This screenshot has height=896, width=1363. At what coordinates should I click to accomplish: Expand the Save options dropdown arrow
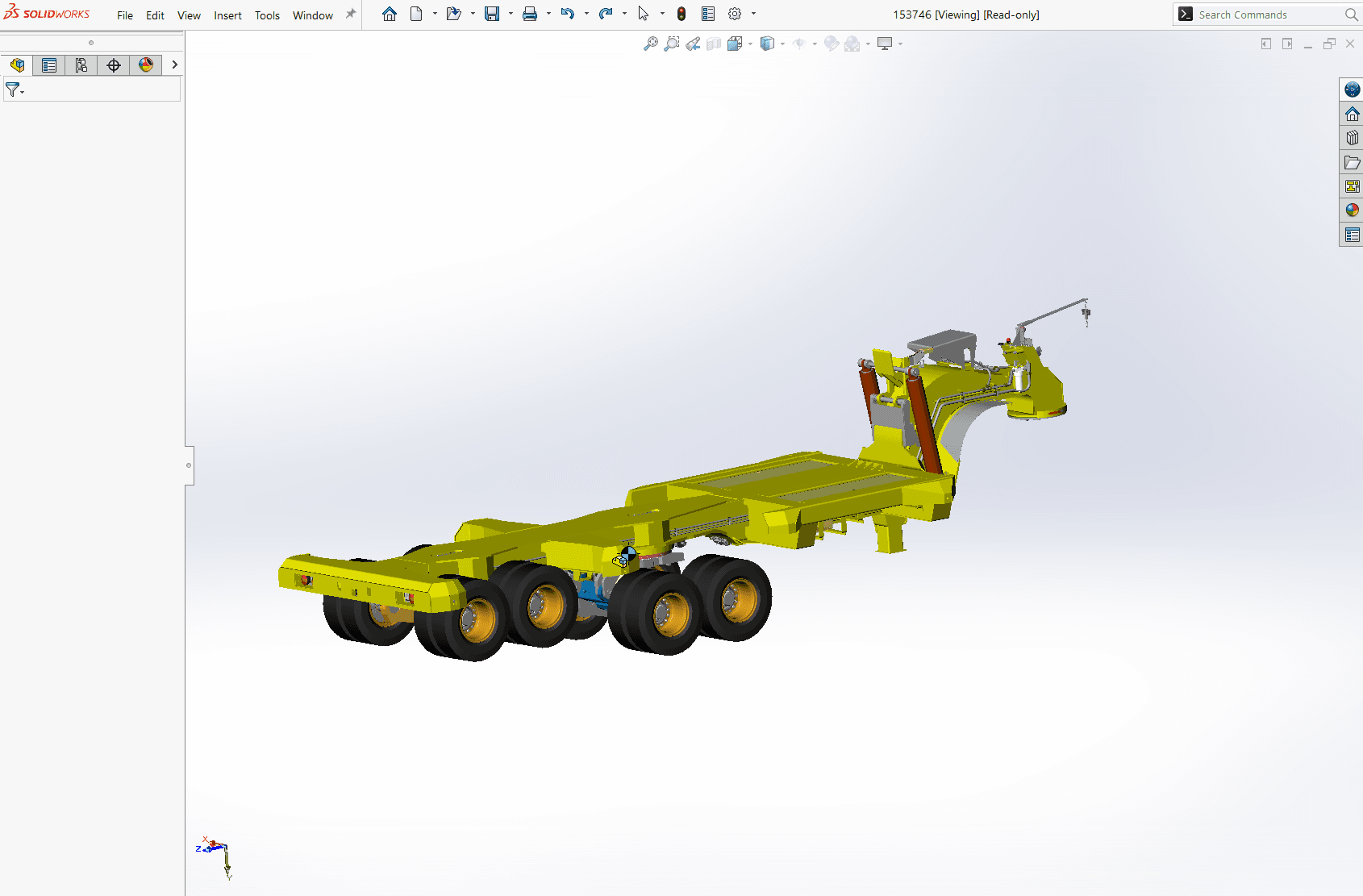pyautogui.click(x=509, y=14)
